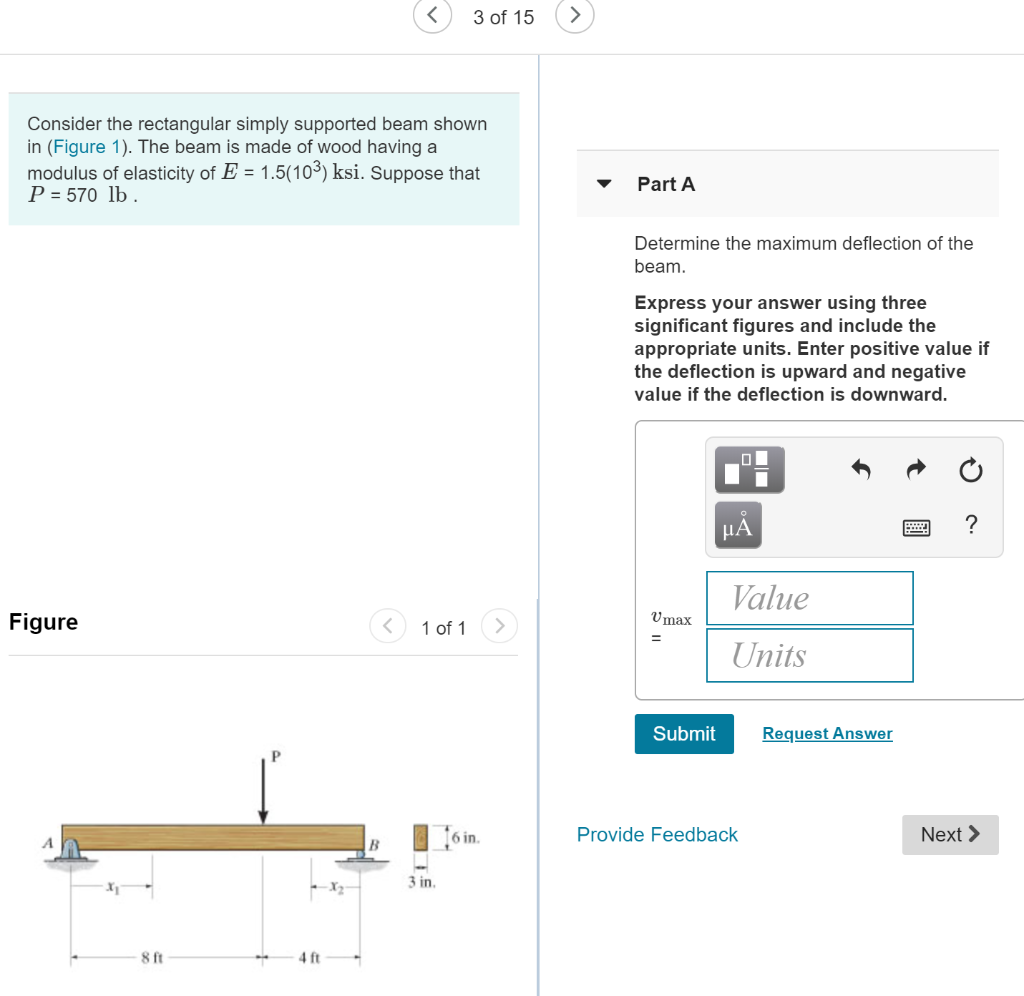Click the undo arrow in answer toolbar
The height and width of the screenshot is (996, 1024).
point(860,470)
